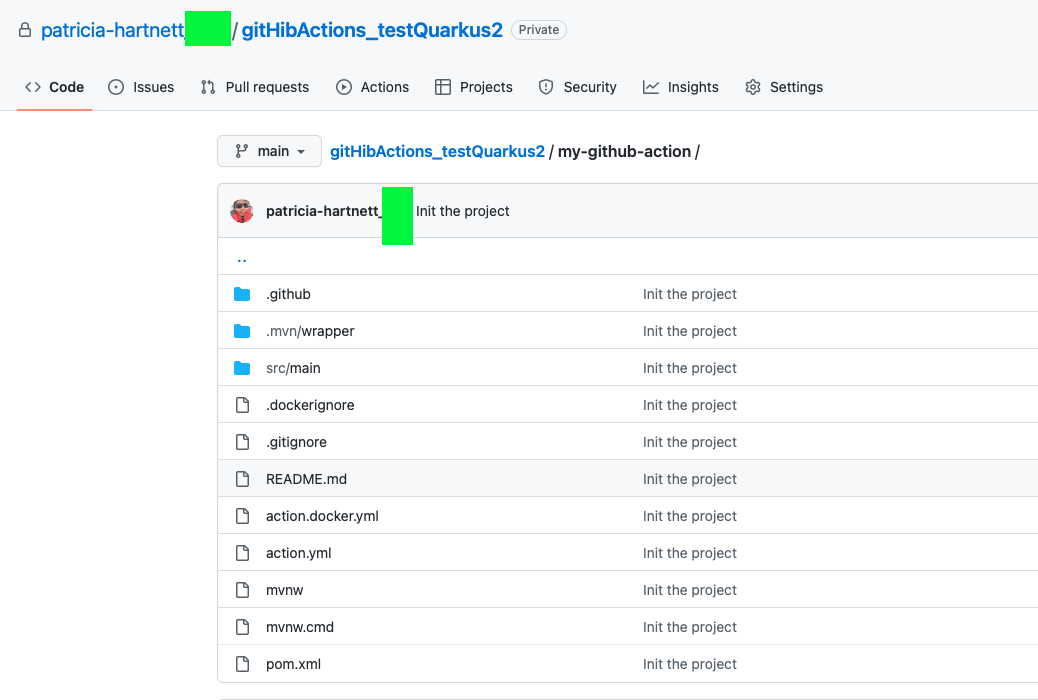1038x700 pixels.
Task: Click the README.md file icon
Action: tap(242, 479)
